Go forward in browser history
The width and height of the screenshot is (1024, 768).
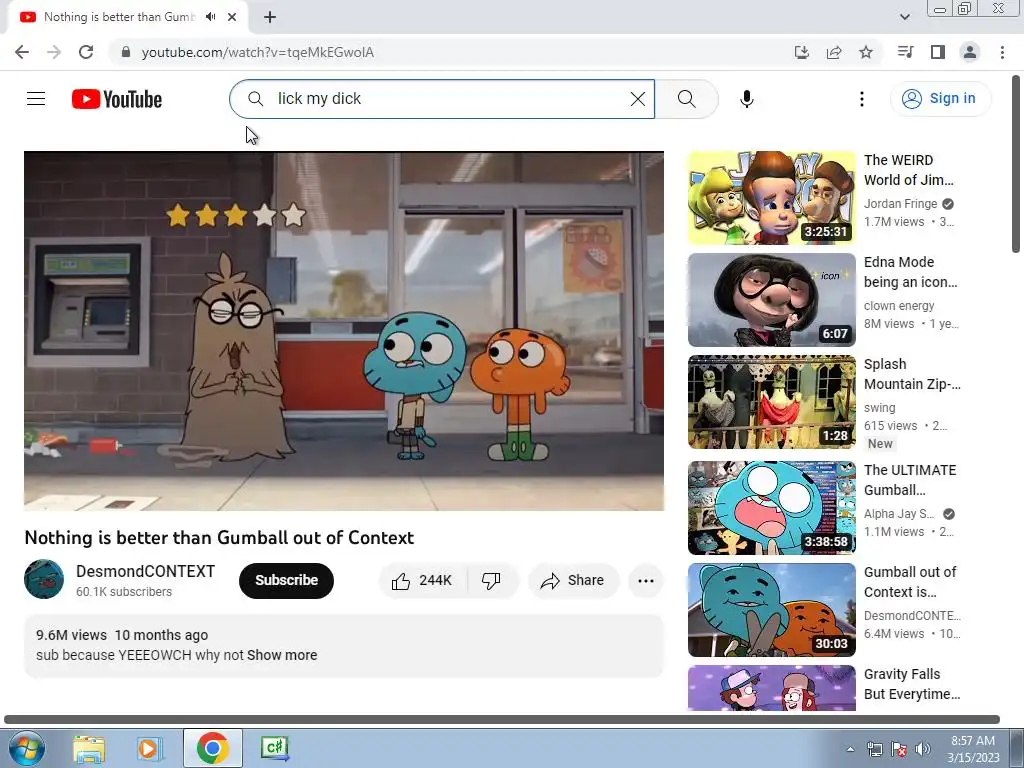pos(54,52)
